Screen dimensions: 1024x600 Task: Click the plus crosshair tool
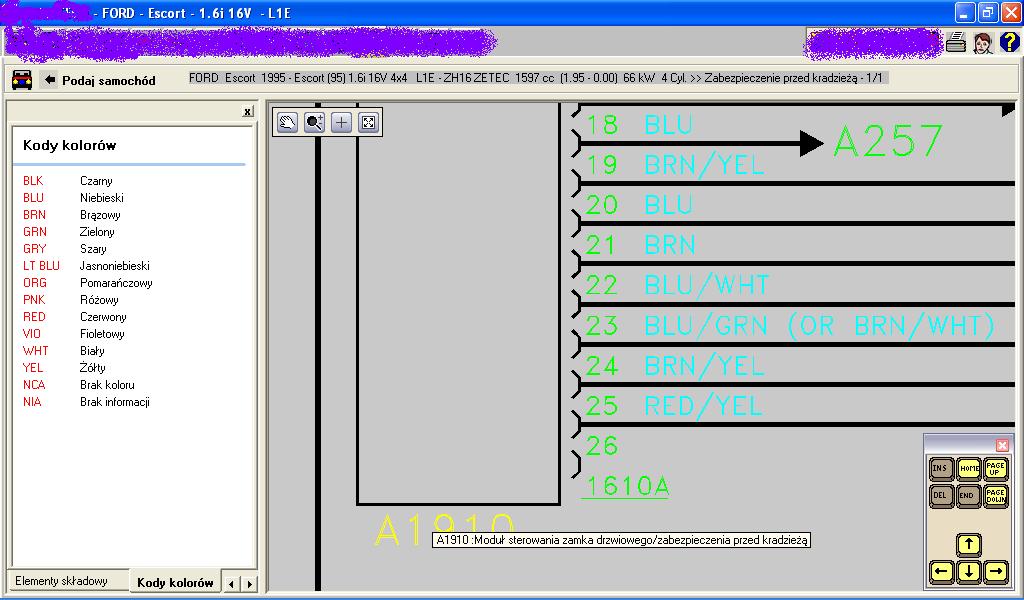pos(342,122)
